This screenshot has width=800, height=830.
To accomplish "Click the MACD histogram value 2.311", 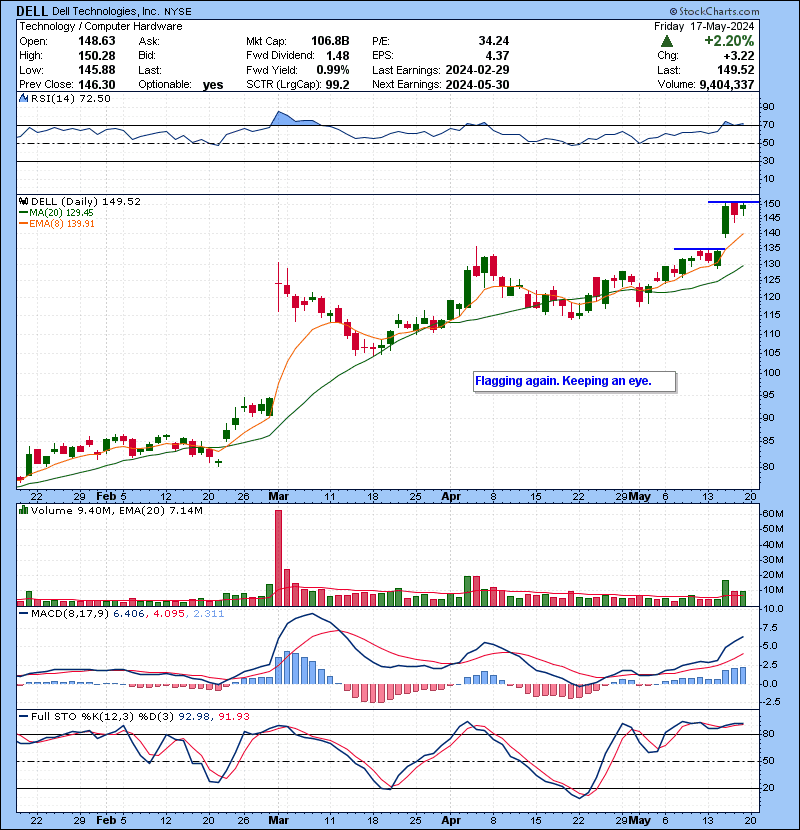I will [209, 614].
